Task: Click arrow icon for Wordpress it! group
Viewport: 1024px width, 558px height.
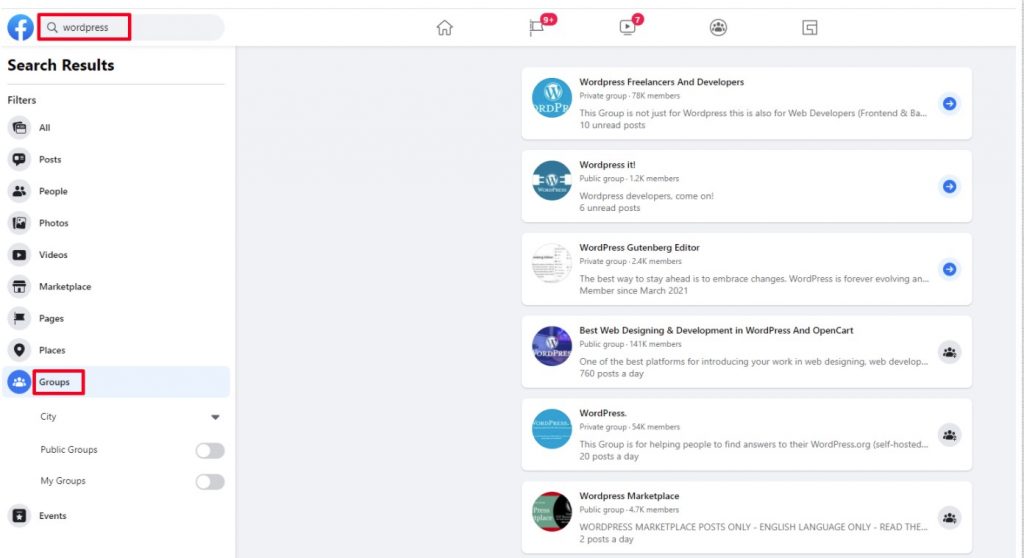Action: click(949, 186)
